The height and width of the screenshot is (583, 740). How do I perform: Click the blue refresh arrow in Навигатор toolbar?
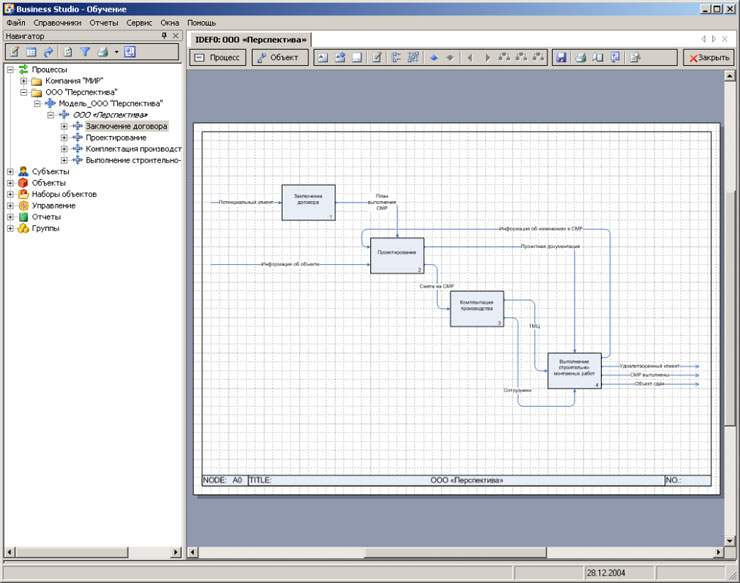coord(48,52)
